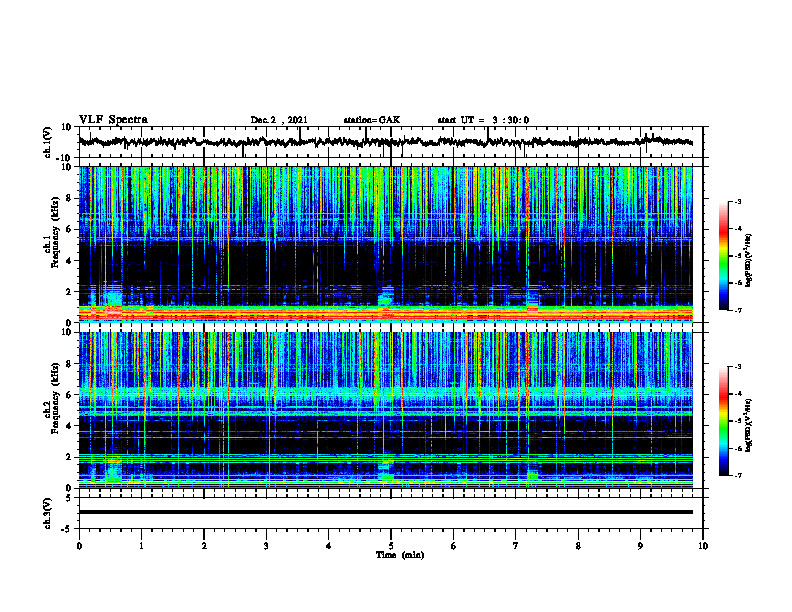
Task: Click the "-7" tick on ch.2 color bar
Action: coord(737,476)
